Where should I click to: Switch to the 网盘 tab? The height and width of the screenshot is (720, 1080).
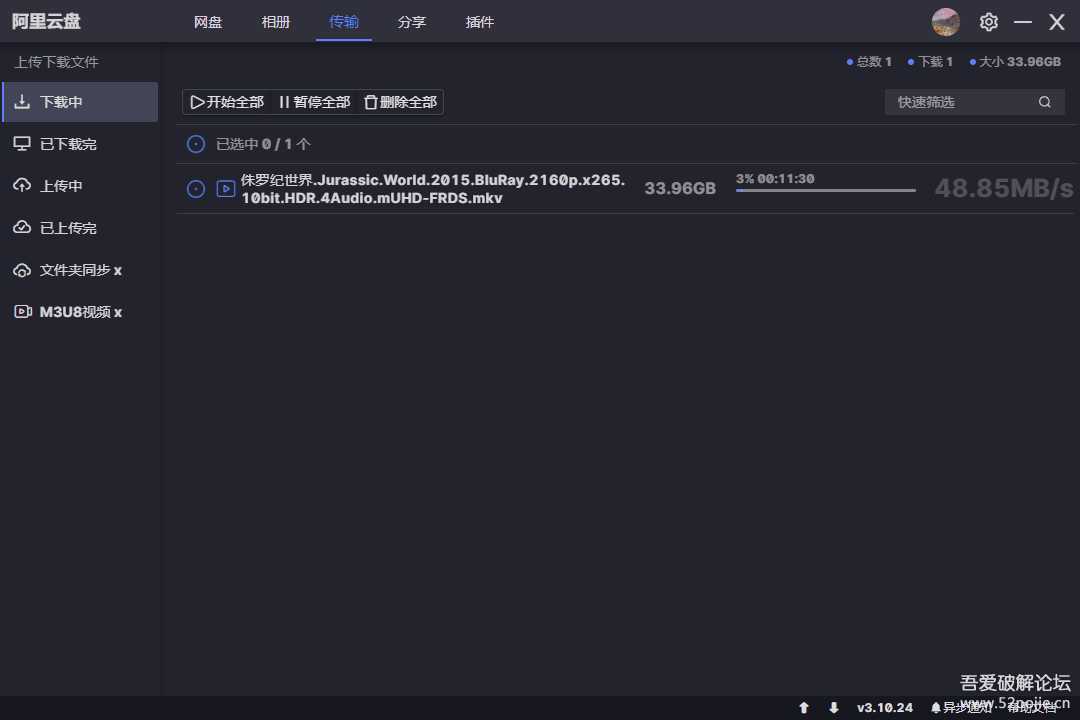point(208,22)
